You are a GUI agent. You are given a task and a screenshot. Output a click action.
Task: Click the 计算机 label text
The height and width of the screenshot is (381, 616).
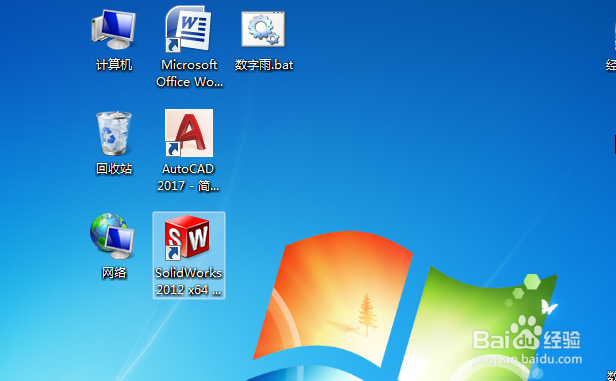click(x=114, y=65)
